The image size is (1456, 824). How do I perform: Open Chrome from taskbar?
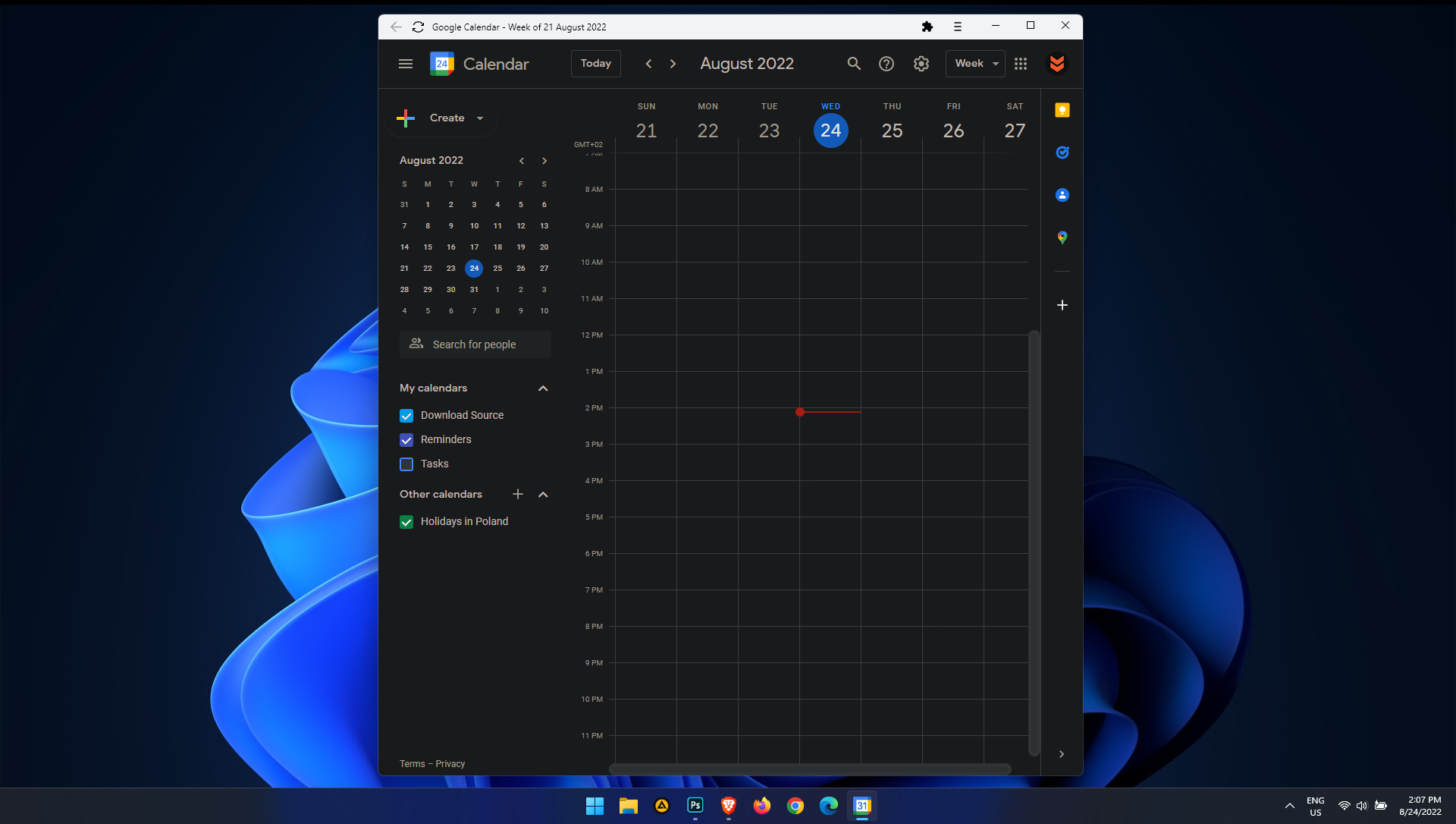point(795,806)
